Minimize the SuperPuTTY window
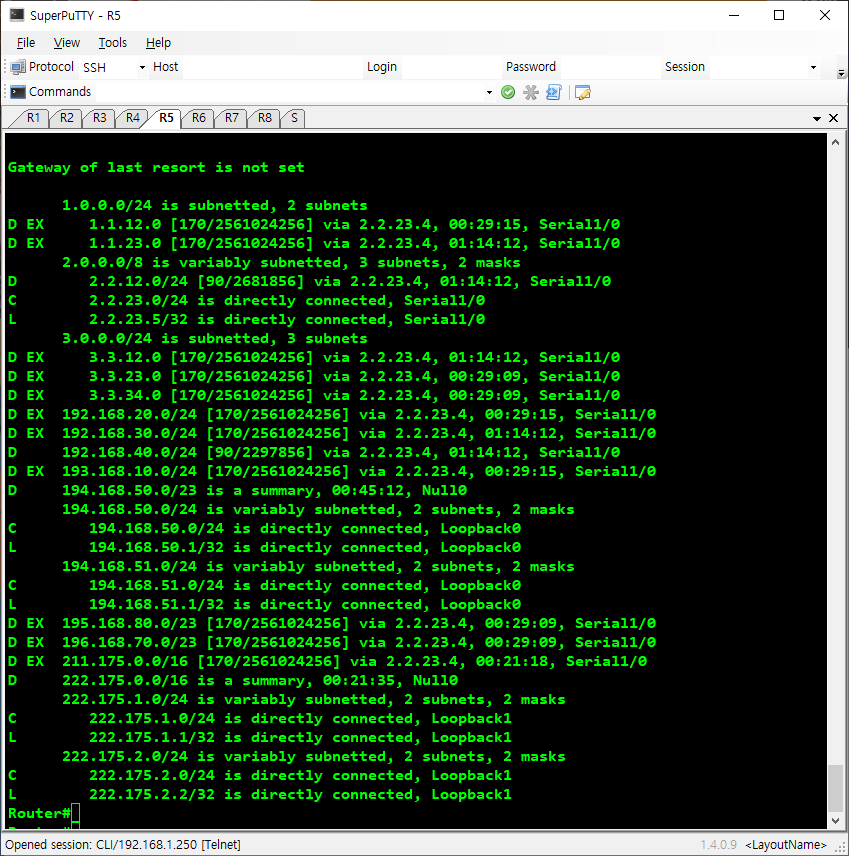849x856 pixels. [x=734, y=15]
